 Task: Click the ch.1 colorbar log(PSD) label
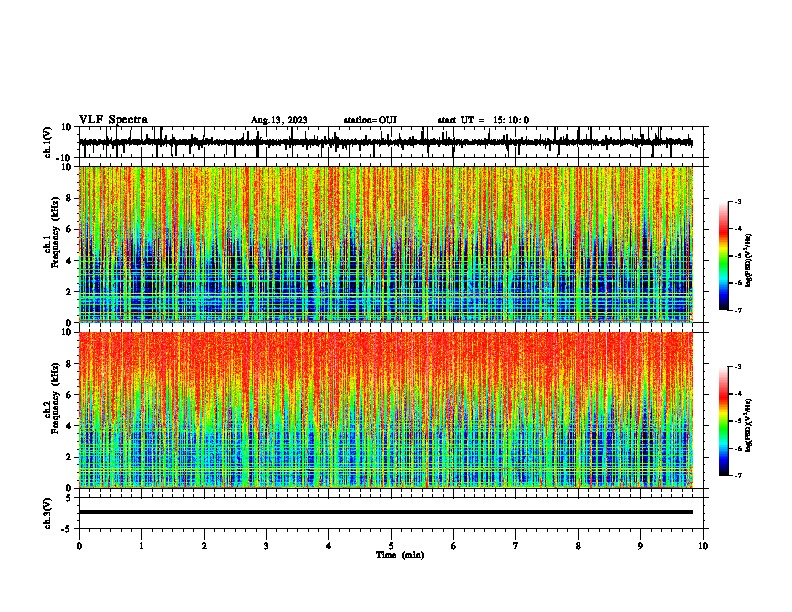(748, 260)
